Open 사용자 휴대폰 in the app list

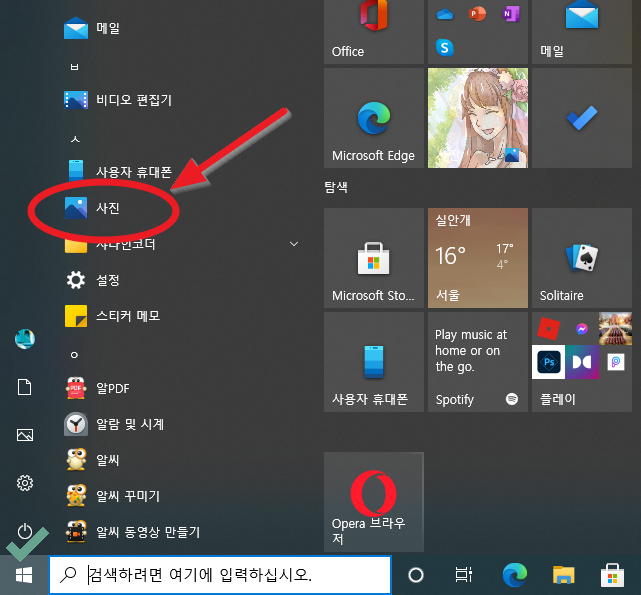tap(118, 172)
